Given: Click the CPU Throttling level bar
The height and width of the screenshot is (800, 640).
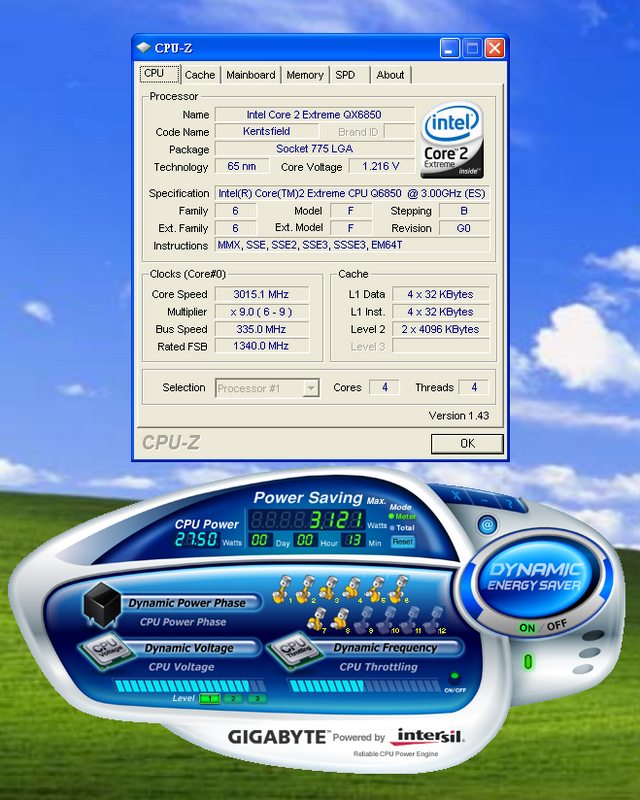Looking at the screenshot, I should pyautogui.click(x=364, y=686).
